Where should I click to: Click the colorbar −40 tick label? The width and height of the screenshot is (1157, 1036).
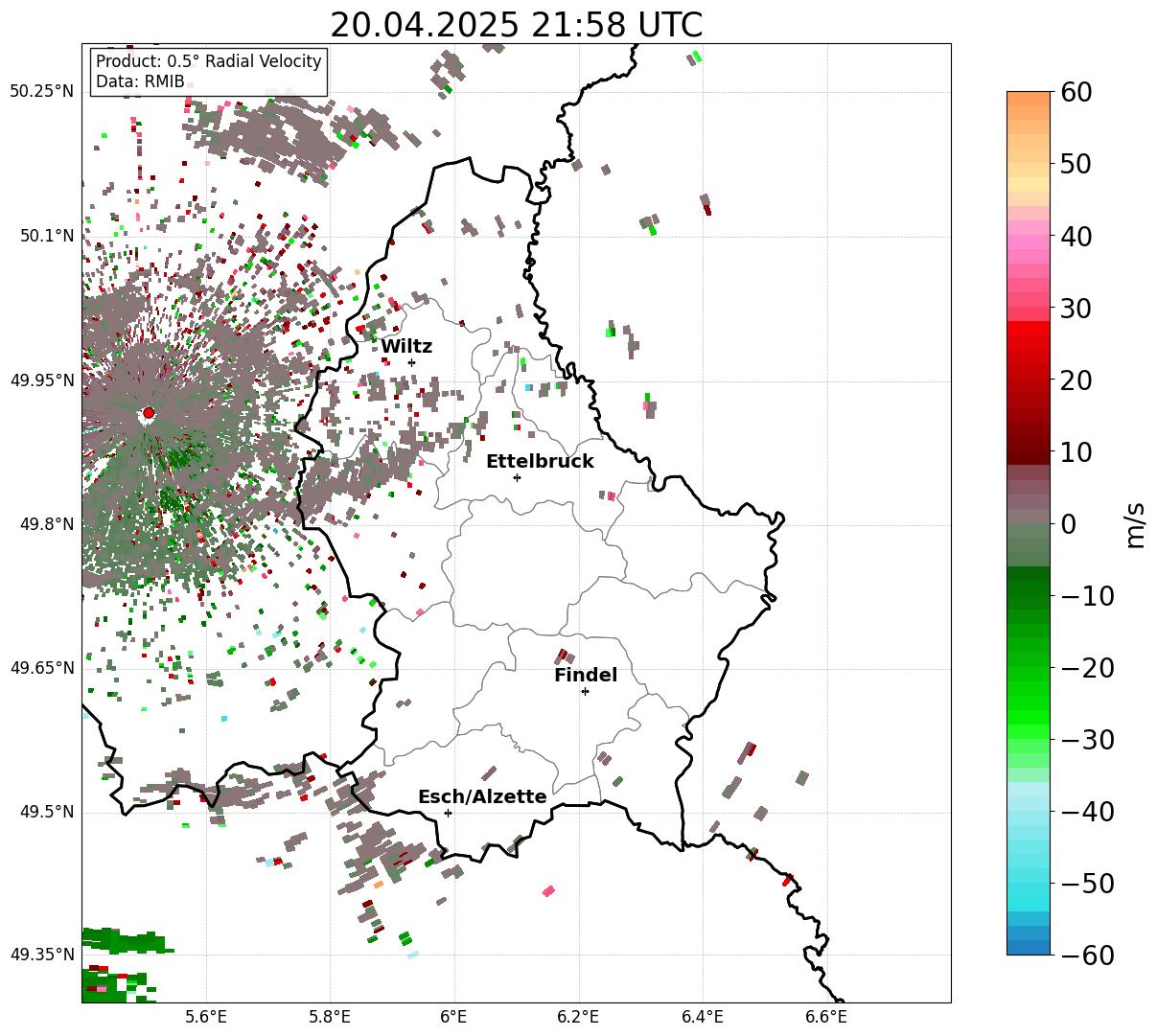coord(1088,811)
